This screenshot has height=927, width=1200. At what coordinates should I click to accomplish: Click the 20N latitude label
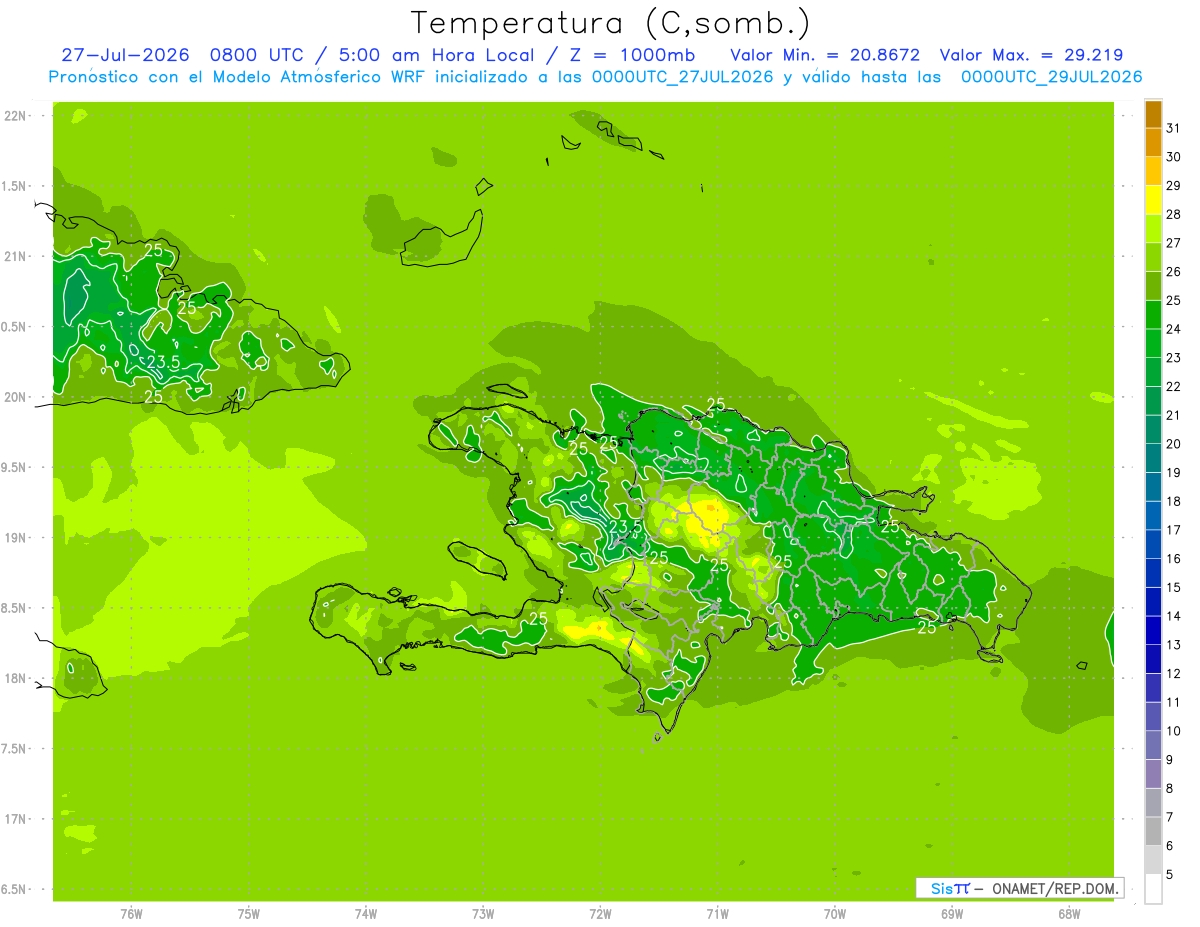point(16,397)
